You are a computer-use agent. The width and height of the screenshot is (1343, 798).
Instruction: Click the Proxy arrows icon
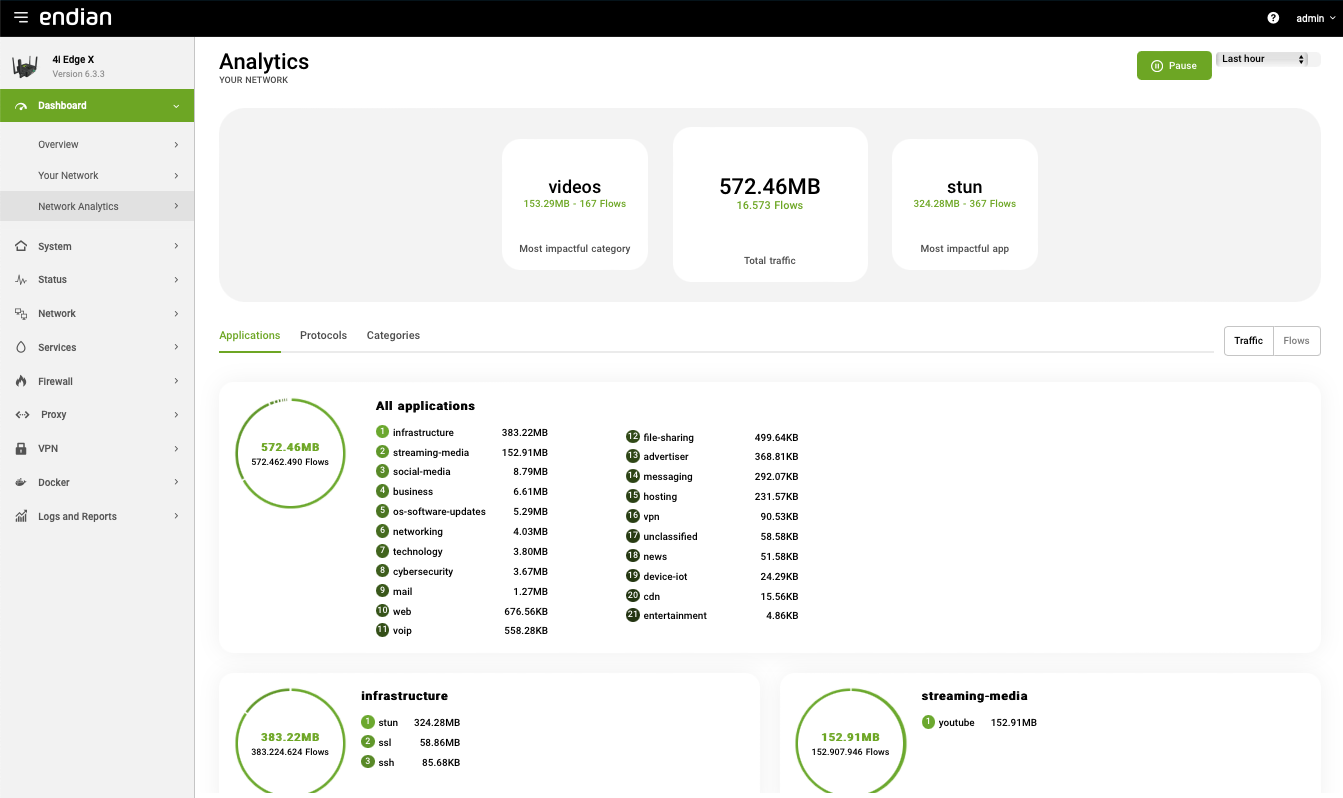(x=22, y=415)
